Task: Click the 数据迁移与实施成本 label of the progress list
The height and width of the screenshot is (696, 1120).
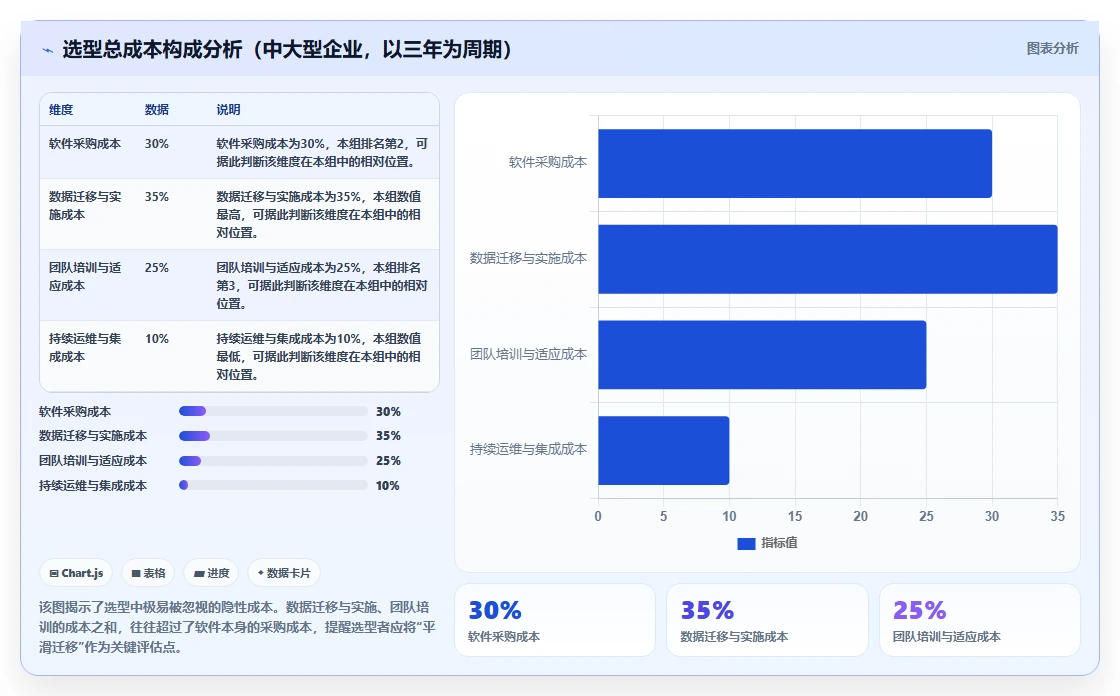Action: (x=93, y=436)
